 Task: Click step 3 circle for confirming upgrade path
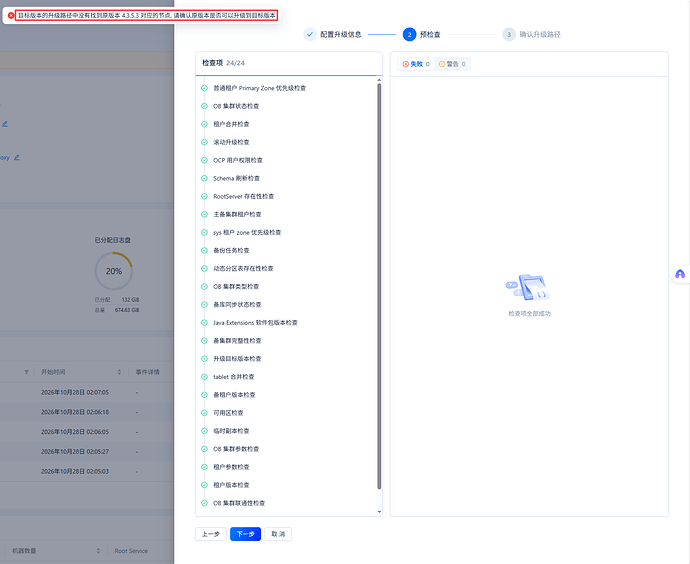(509, 34)
